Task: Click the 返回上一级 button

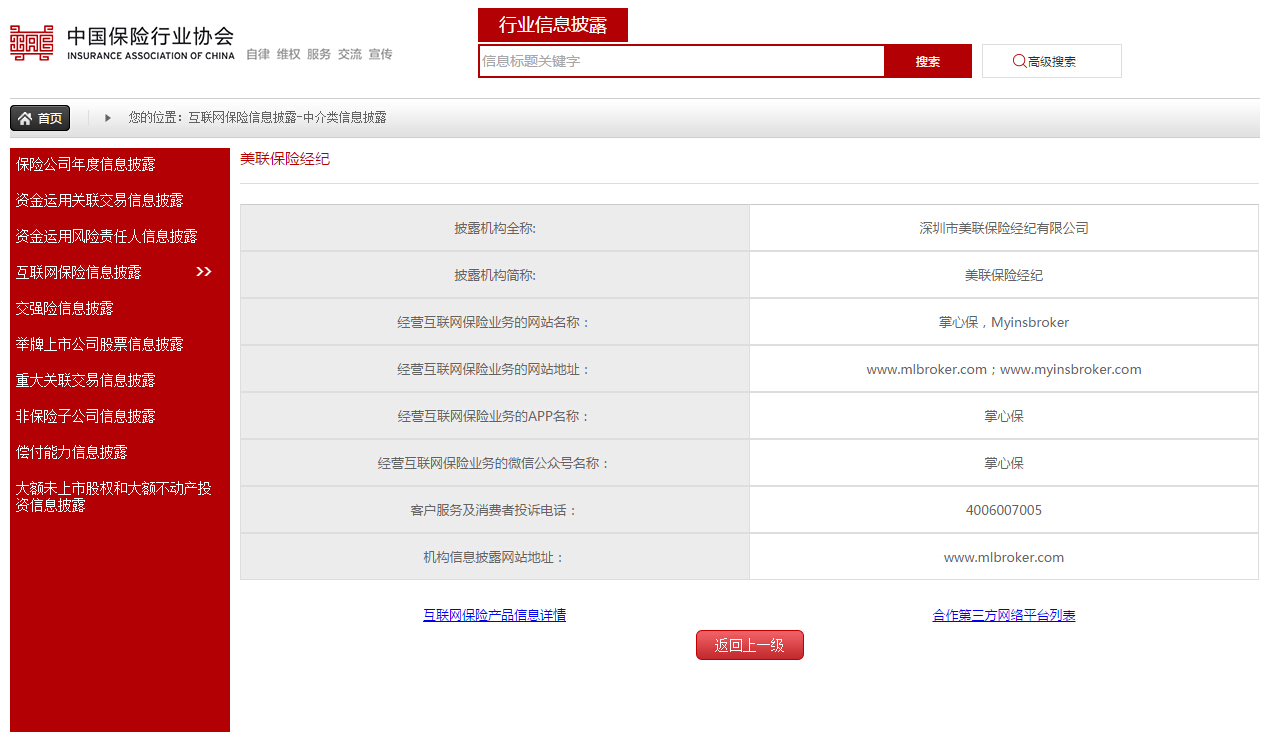Action: 750,645
